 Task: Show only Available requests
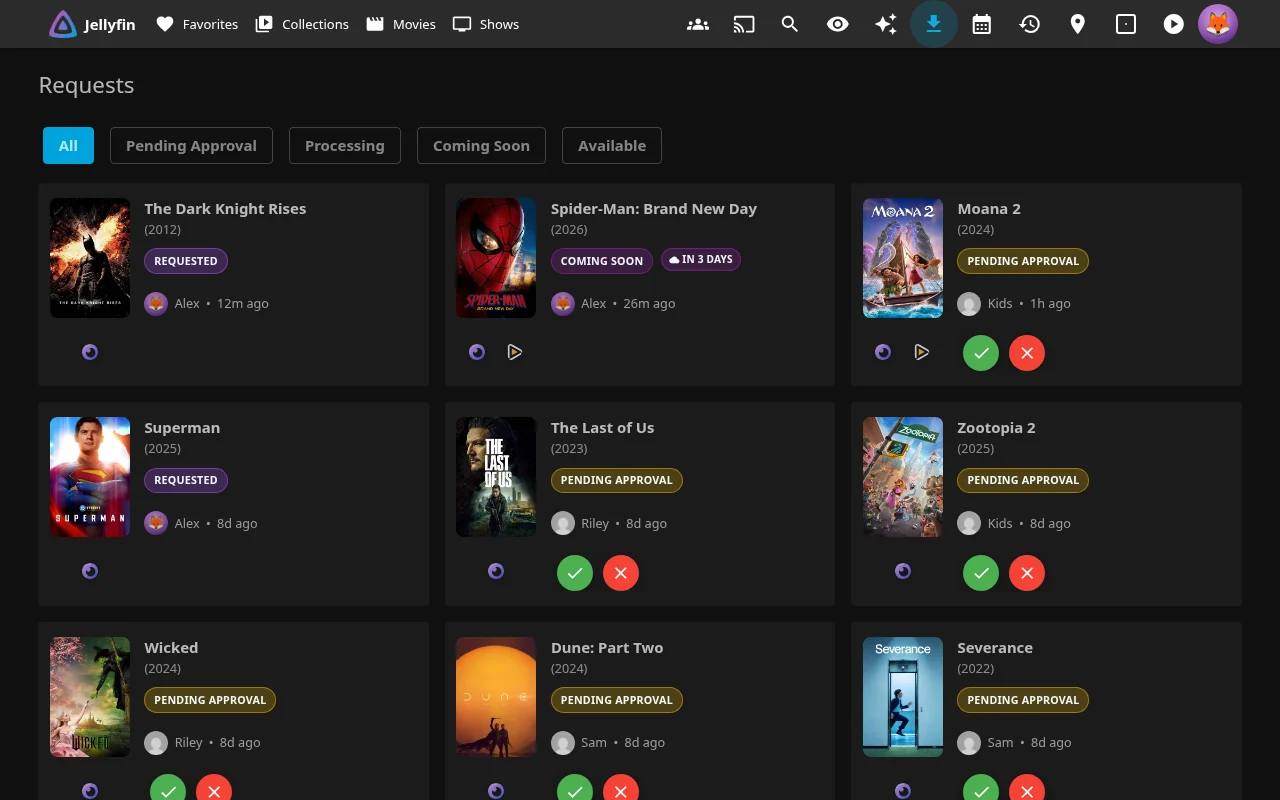[x=612, y=145]
